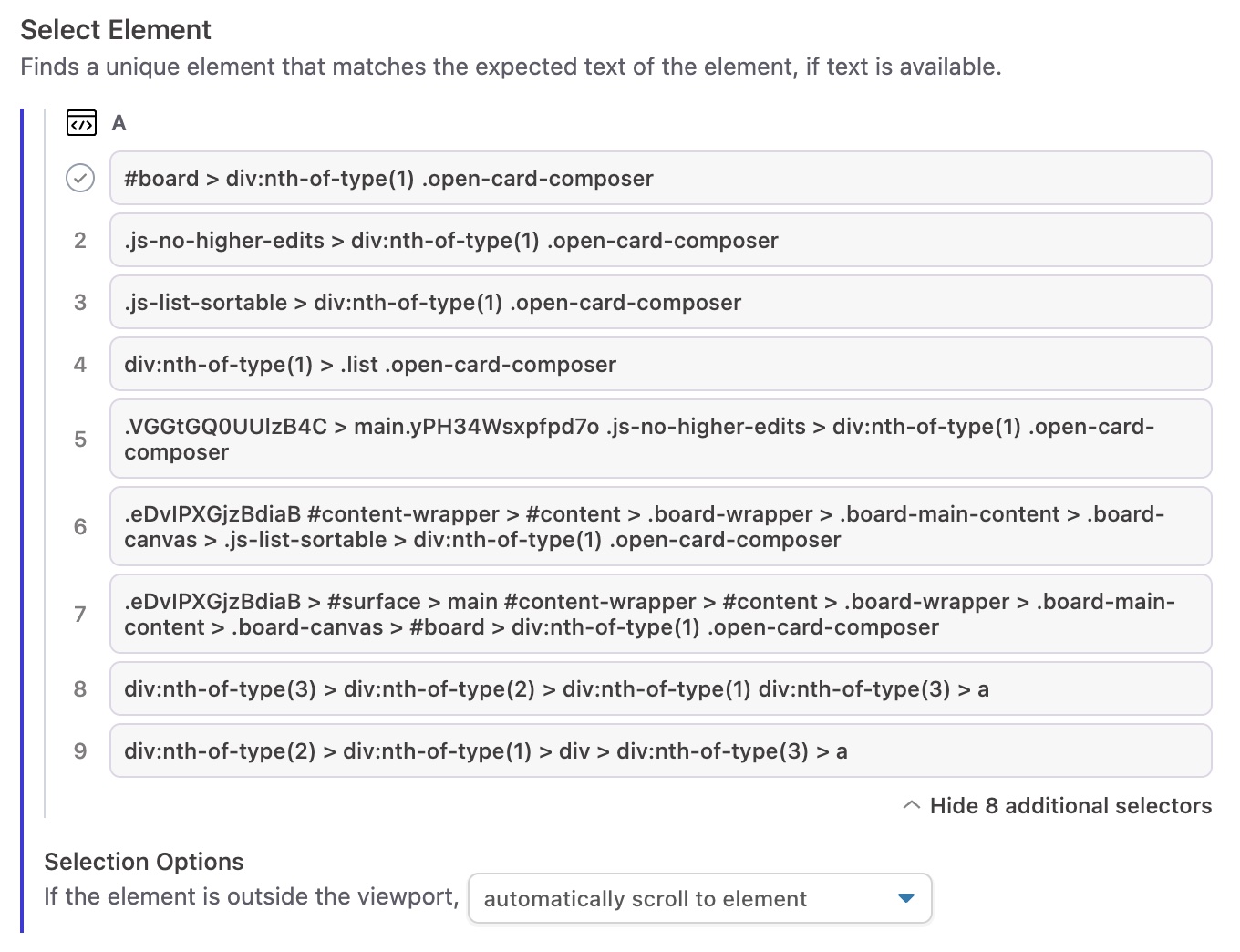Click the number 2 beside the second selector
1240x952 pixels.
pos(79,240)
